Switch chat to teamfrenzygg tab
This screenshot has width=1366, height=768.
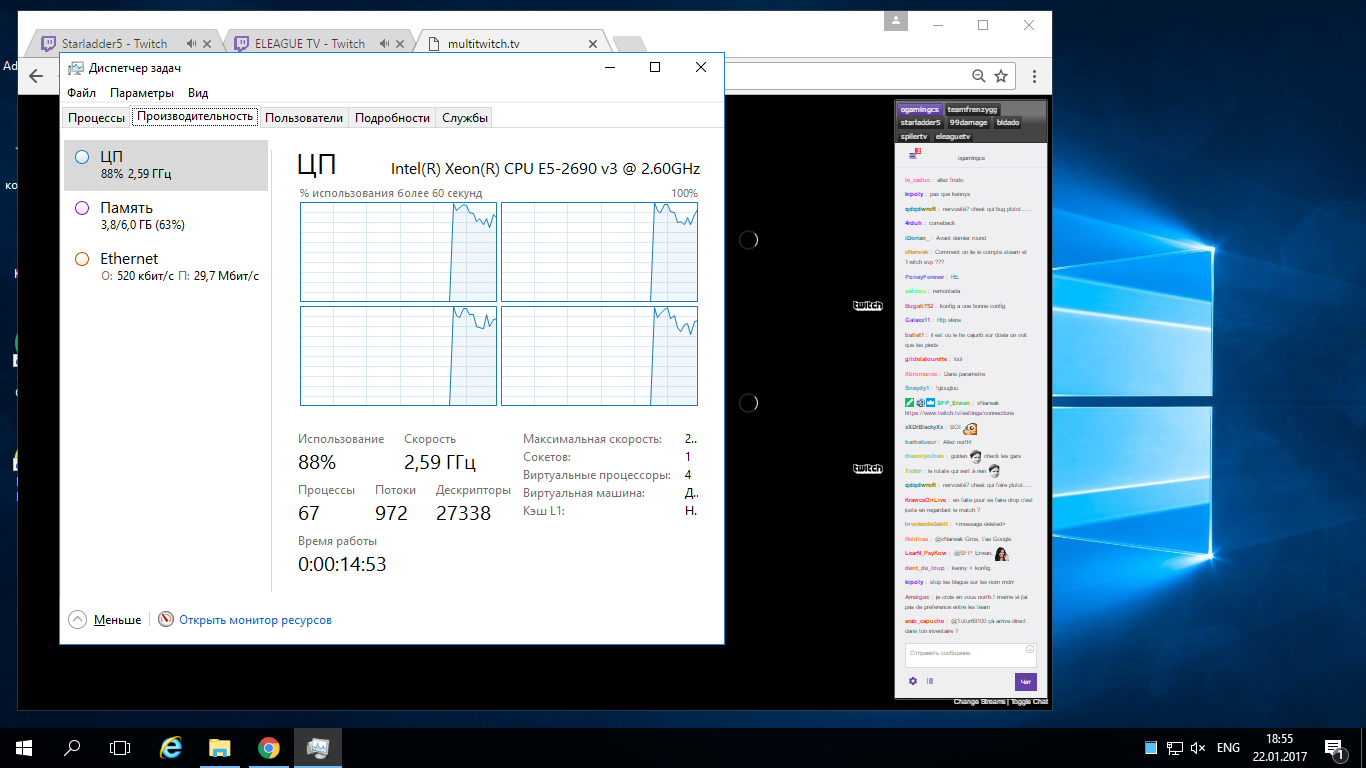point(973,109)
